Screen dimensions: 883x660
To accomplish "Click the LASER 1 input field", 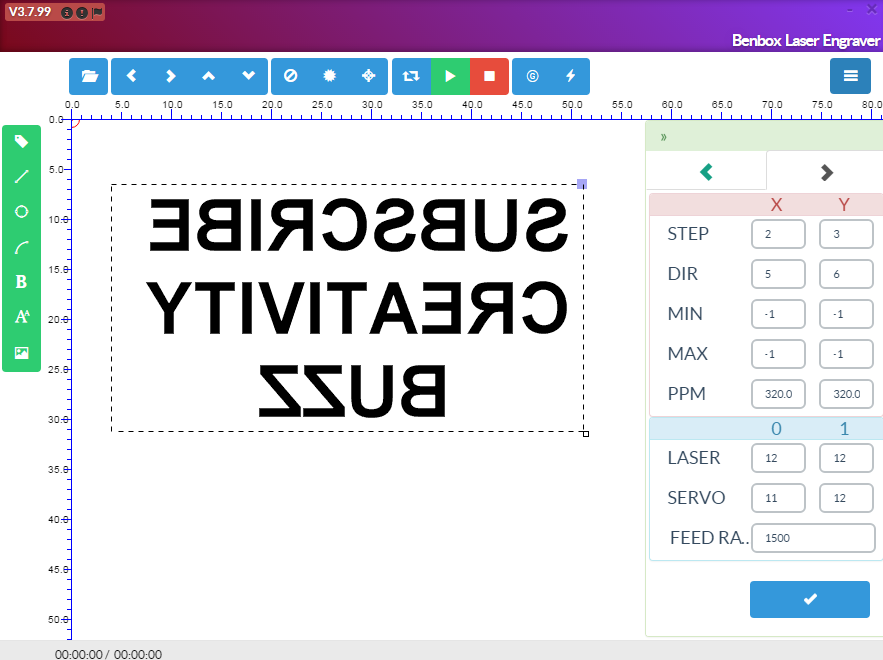I will point(846,458).
